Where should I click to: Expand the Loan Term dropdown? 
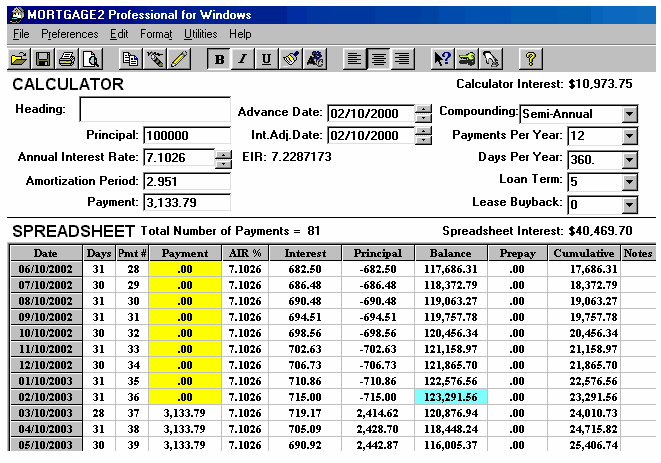click(629, 182)
